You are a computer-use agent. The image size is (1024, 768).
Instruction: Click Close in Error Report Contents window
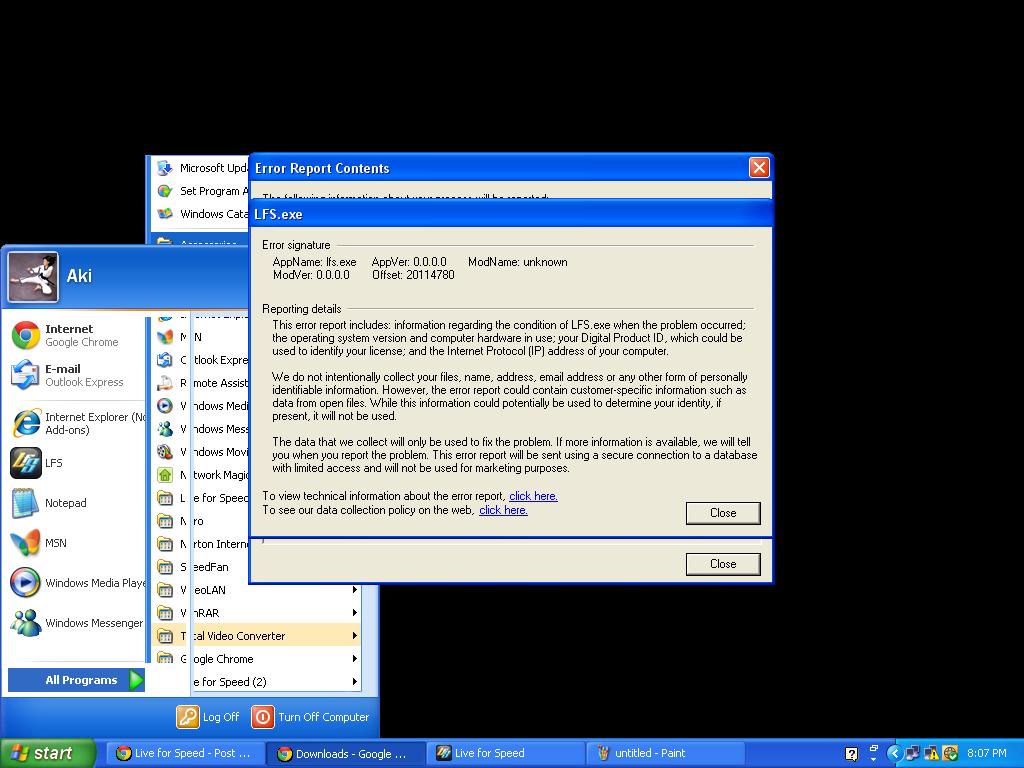click(723, 564)
